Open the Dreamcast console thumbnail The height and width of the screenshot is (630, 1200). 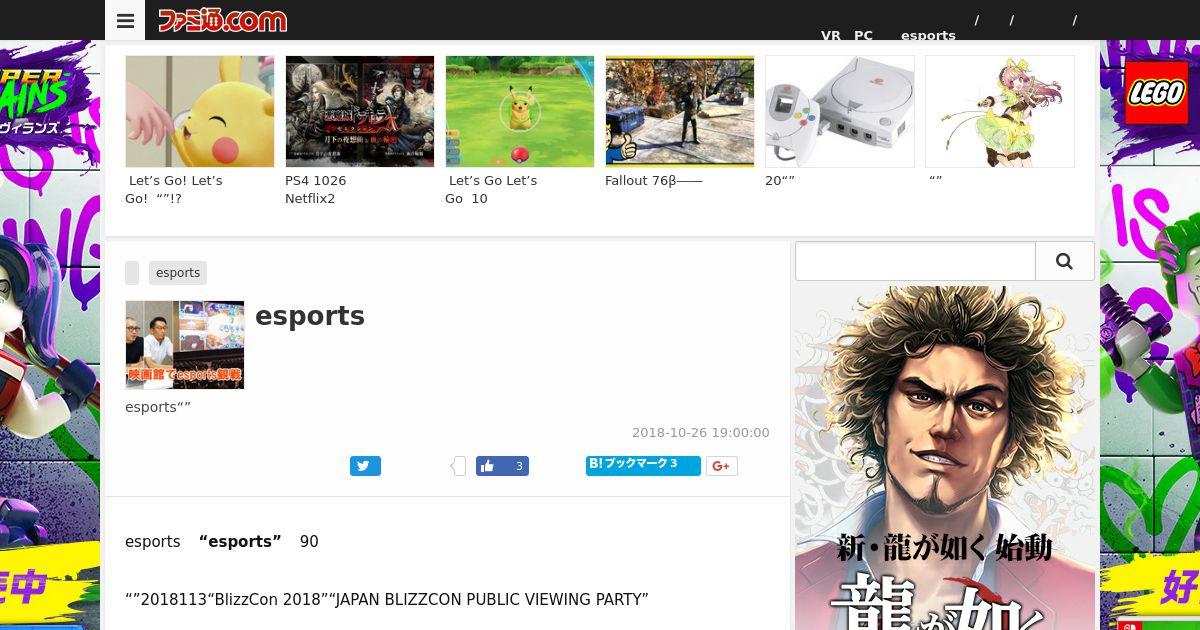coord(840,111)
